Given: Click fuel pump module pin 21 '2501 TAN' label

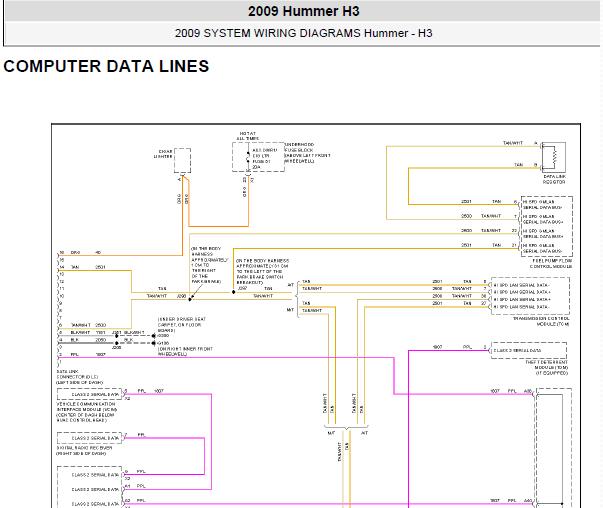Looking at the screenshot, I should click(x=481, y=245).
